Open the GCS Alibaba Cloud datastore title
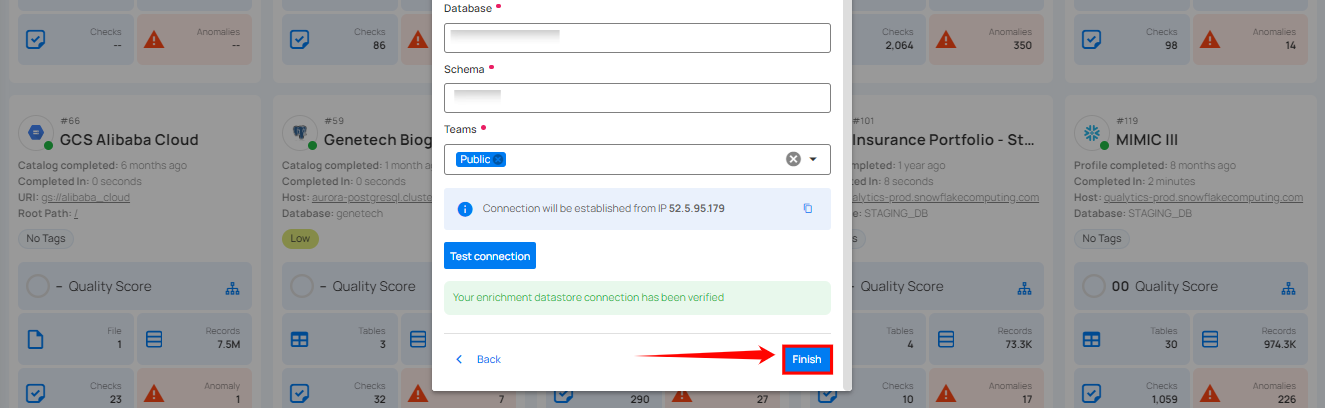 click(129, 140)
